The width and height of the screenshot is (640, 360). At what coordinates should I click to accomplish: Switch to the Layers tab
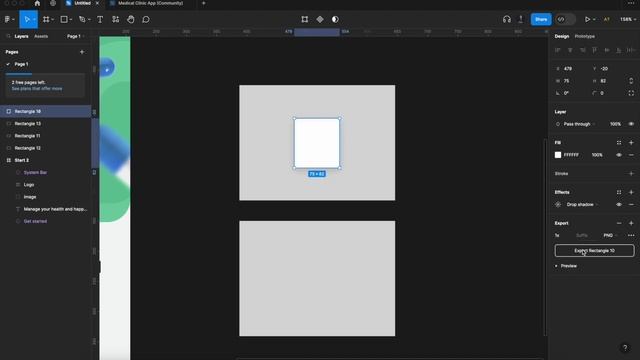coord(21,36)
